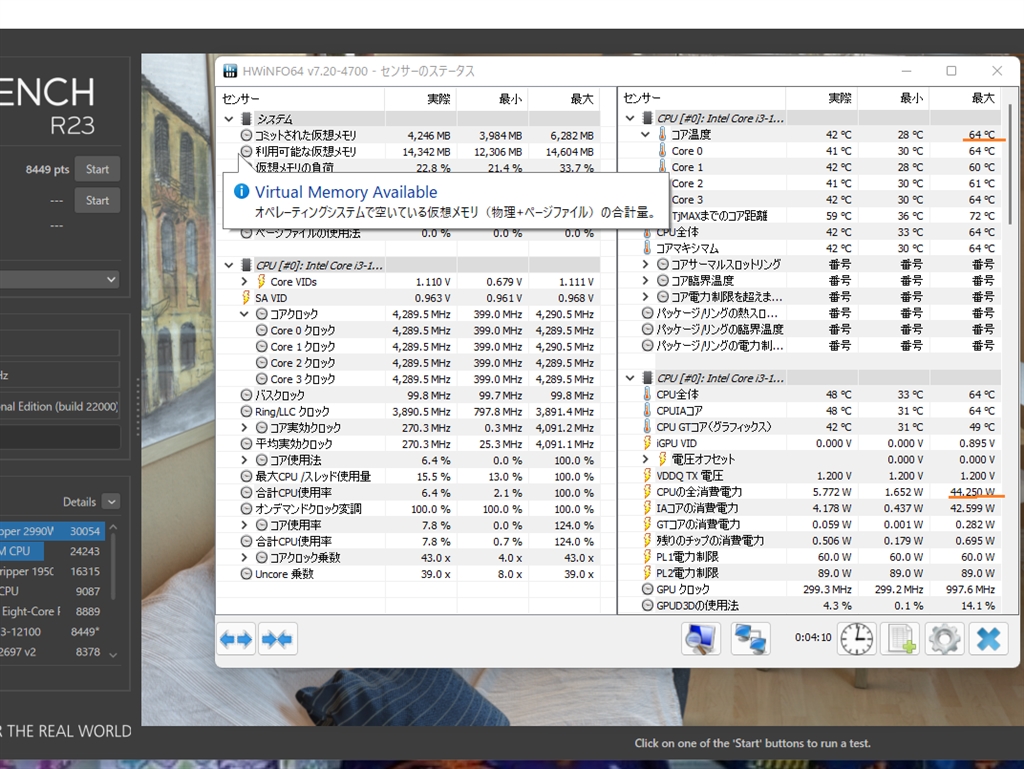Viewport: 1024px width, 769px height.
Task: Maximize the HWiNFO64 sensor window
Action: pyautogui.click(x=952, y=71)
